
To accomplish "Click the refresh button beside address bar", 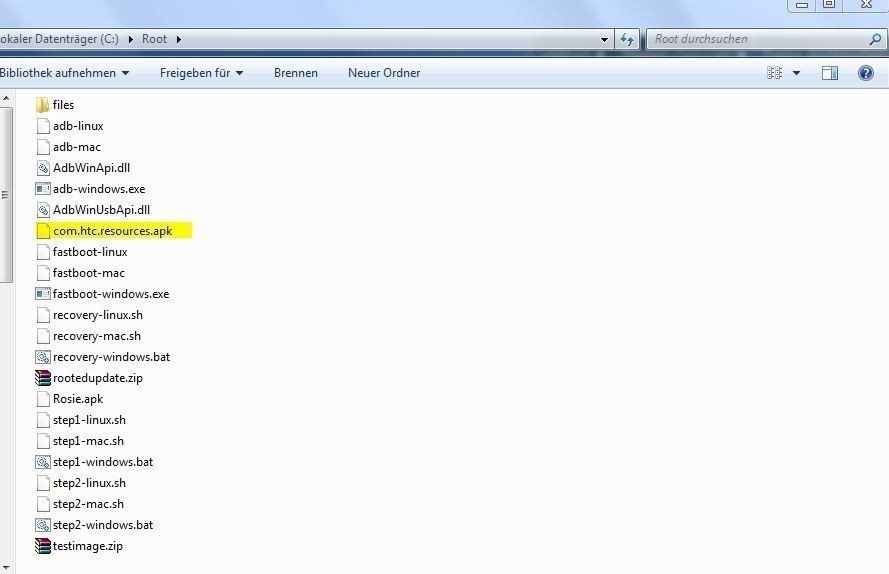I will 627,39.
